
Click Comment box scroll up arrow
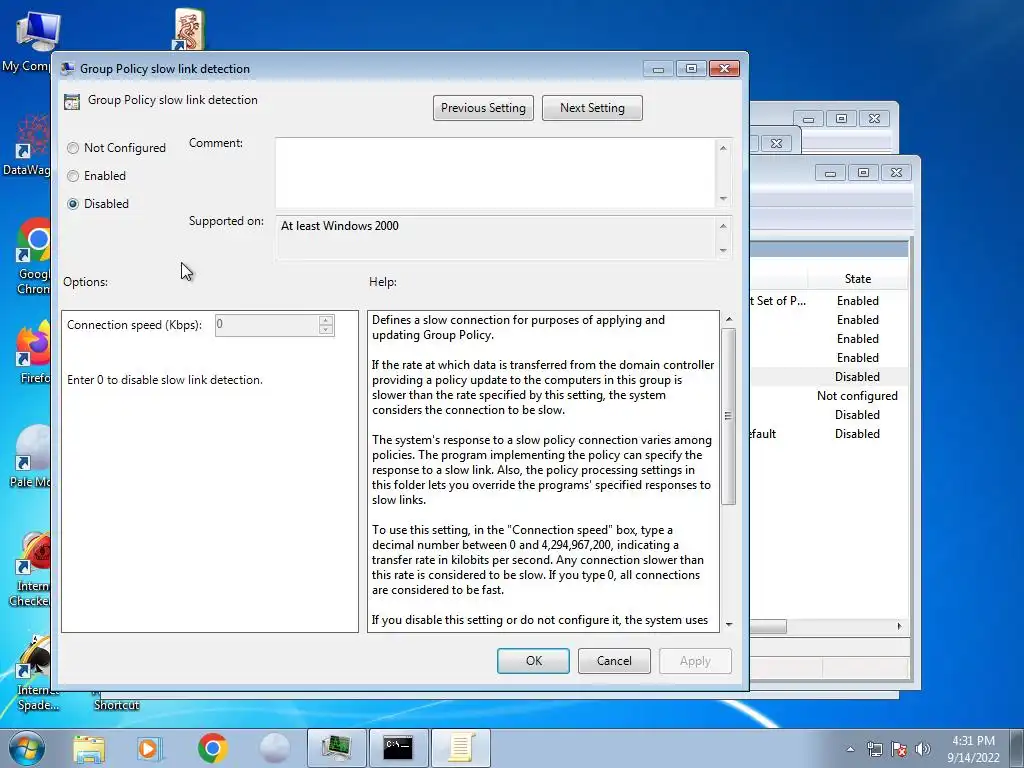[x=723, y=148]
